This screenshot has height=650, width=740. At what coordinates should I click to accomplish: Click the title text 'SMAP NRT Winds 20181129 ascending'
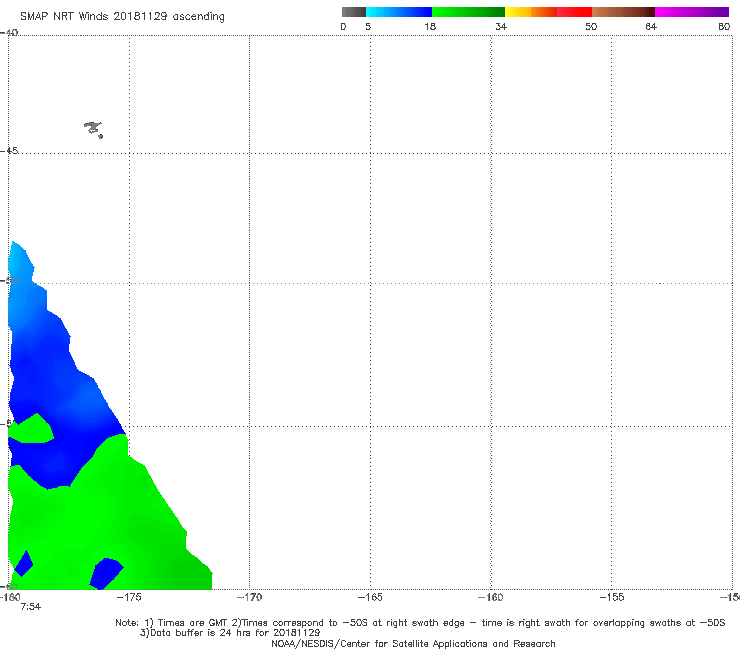(122, 17)
